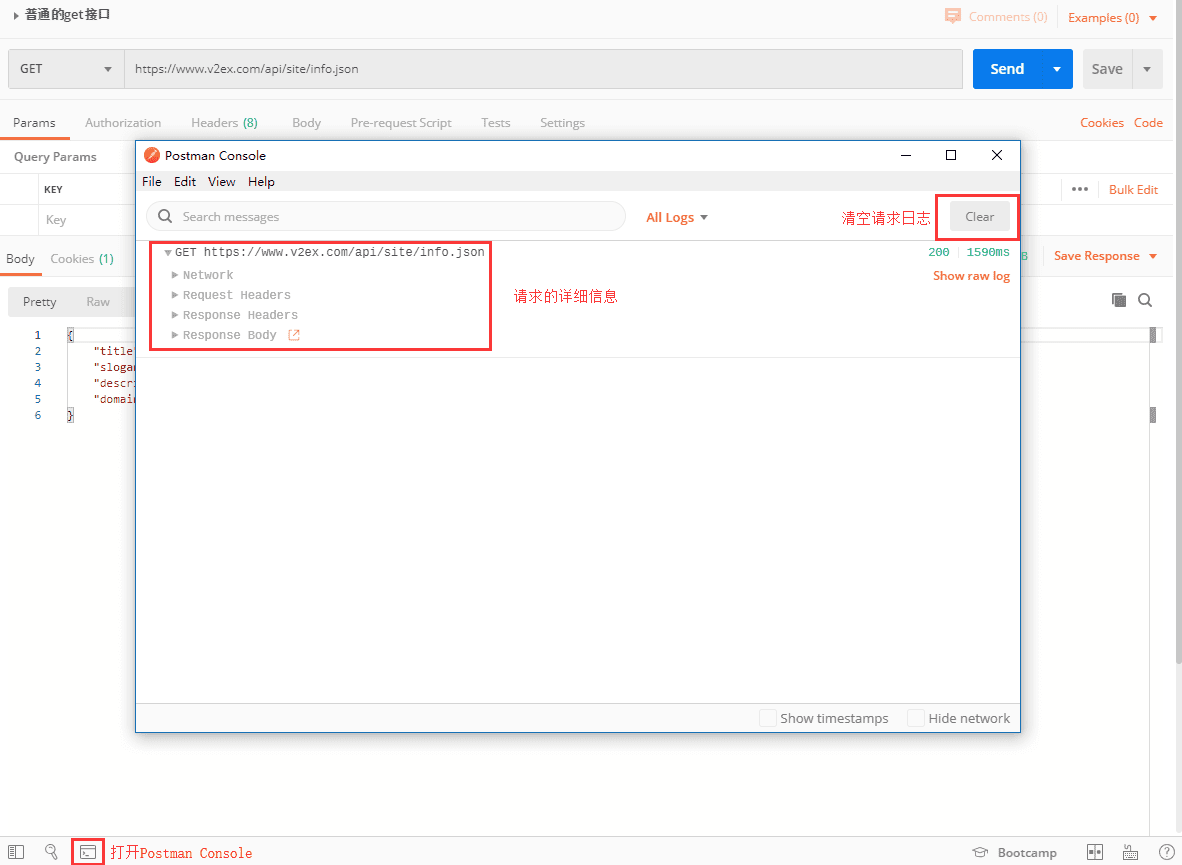Screen dimensions: 1182x865
Task: Switch to two-pane layout icon
Action: pos(1095,852)
